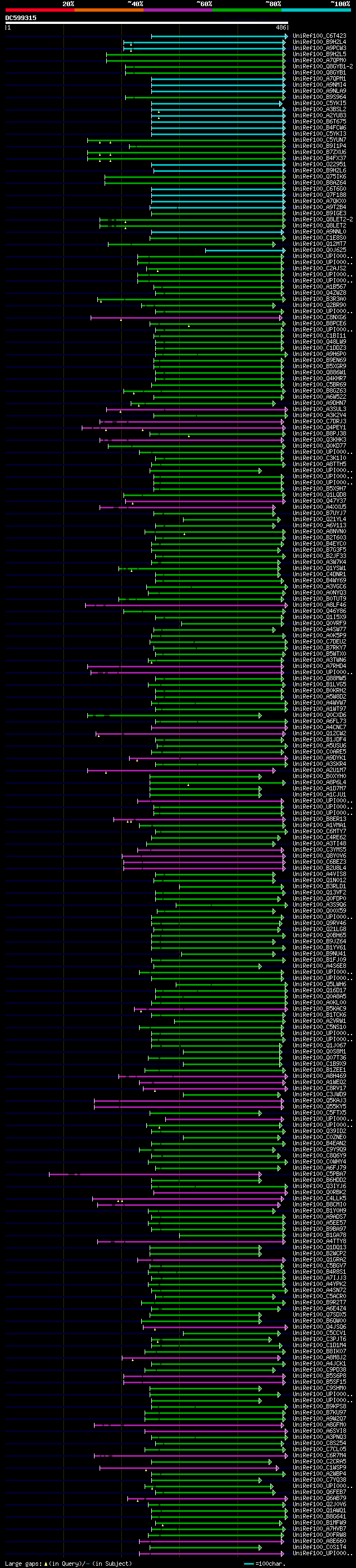Click the green alignment bar of UniRef100_Q75IK6

tap(195, 176)
